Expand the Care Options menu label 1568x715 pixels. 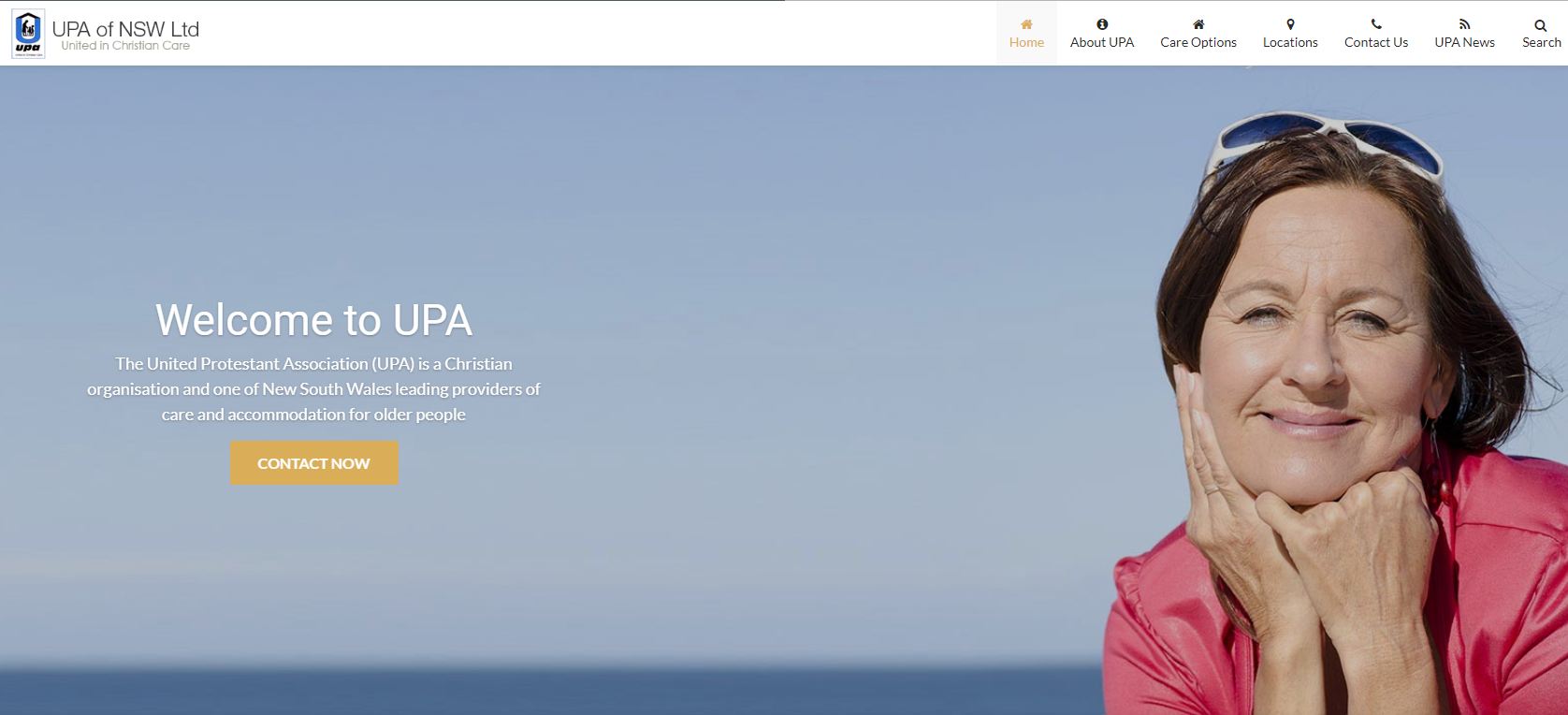[x=1198, y=42]
